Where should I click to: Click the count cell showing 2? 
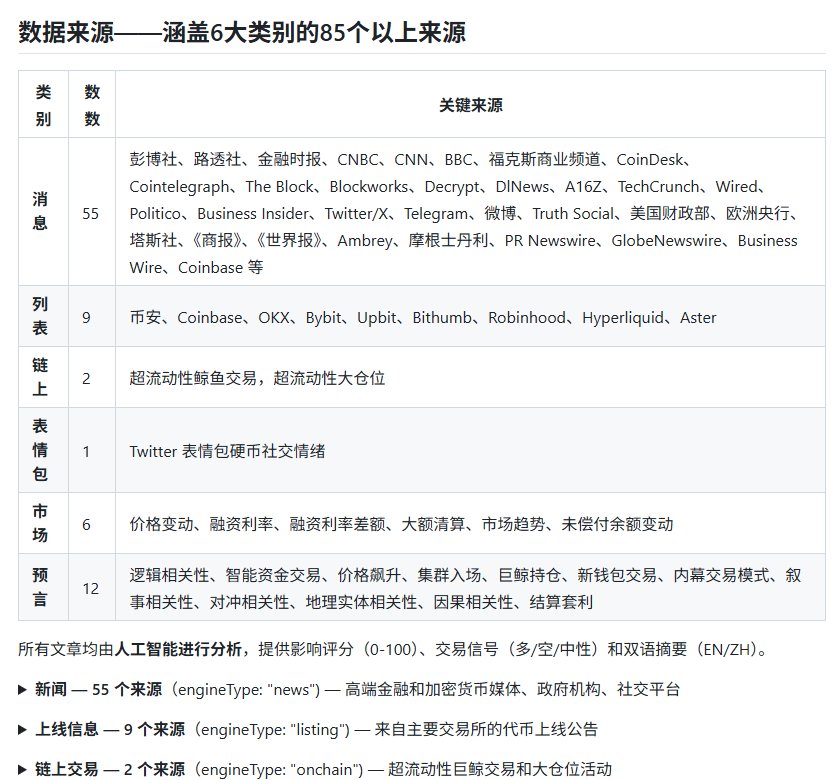click(92, 377)
